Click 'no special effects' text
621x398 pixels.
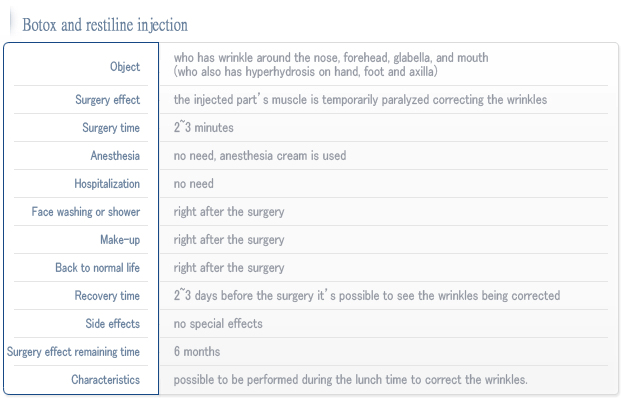pos(218,324)
